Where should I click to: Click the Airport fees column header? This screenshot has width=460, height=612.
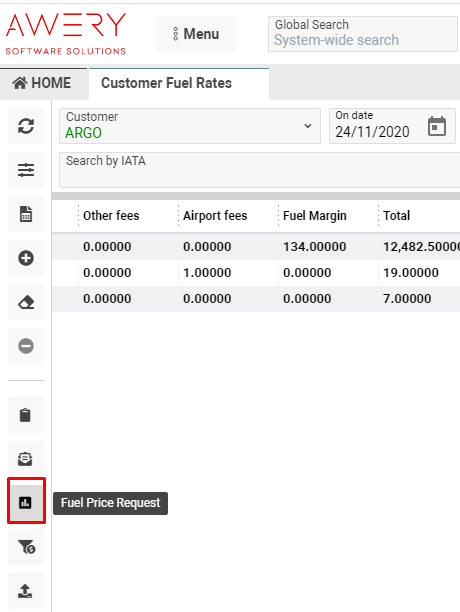tap(215, 215)
